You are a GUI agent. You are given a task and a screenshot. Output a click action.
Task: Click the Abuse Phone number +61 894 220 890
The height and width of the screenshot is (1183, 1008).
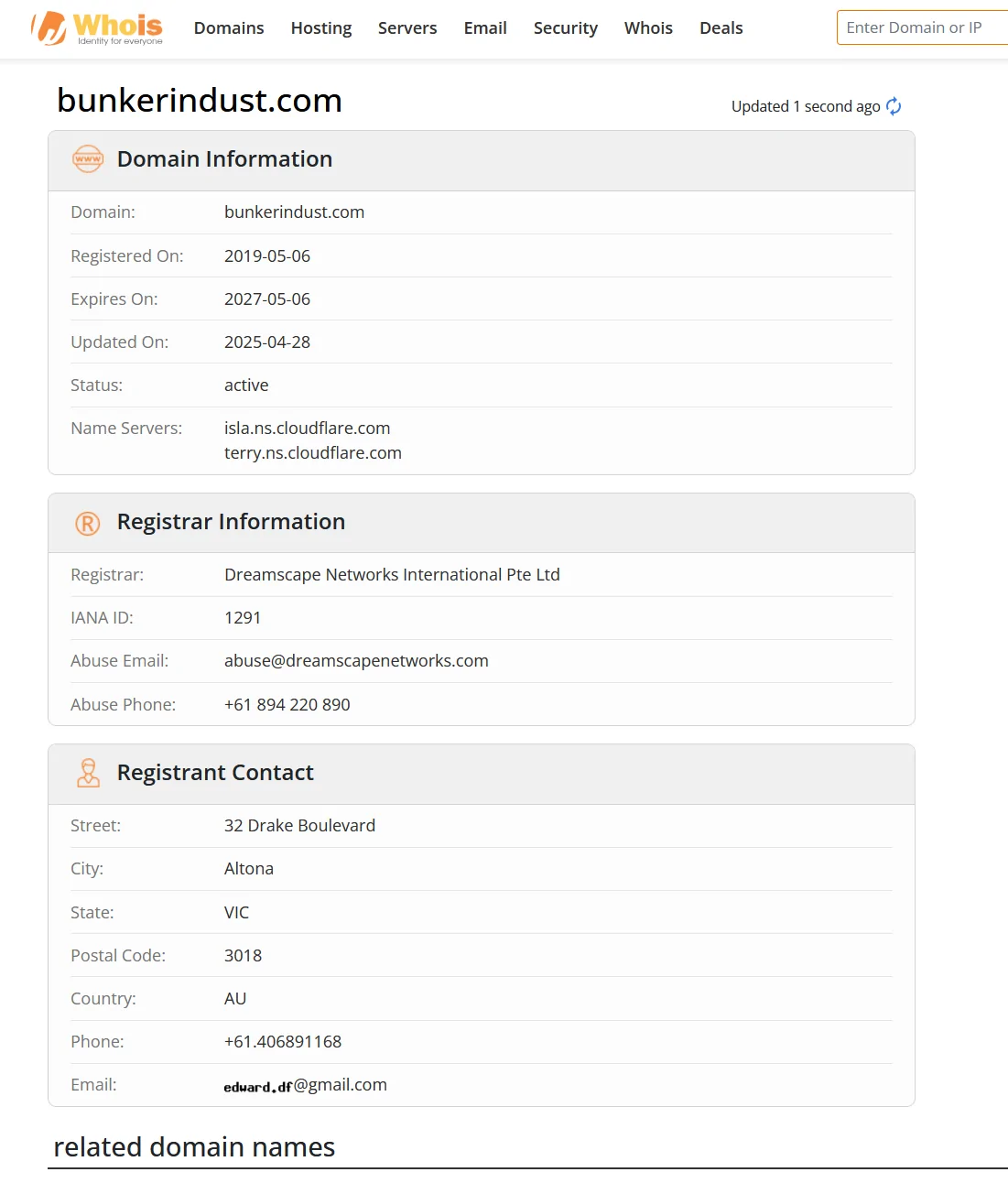pos(287,705)
